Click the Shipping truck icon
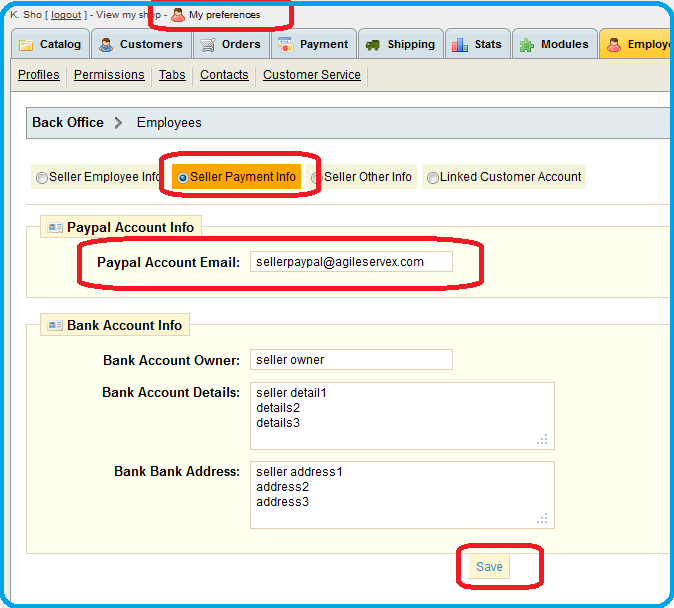This screenshot has height=608, width=674. point(373,45)
